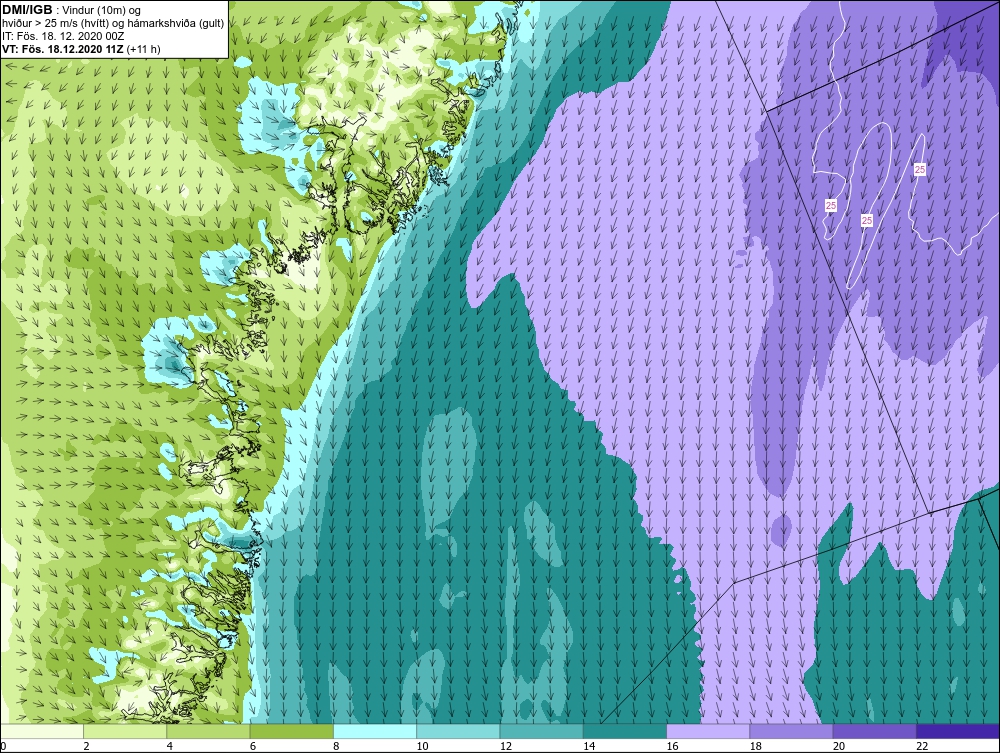
Task: Click the scale value 16 on the color bar
Action: pyautogui.click(x=672, y=747)
